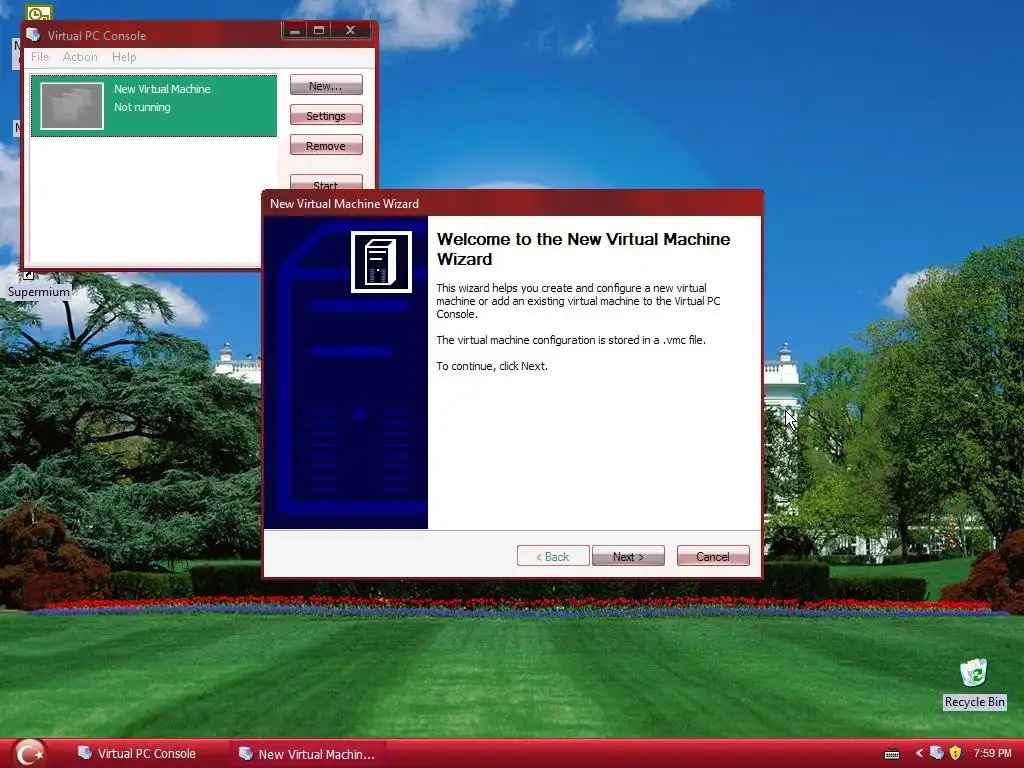The width and height of the screenshot is (1024, 768).
Task: Click the New Virtual Machine Wizard title bar
Action: (512, 203)
